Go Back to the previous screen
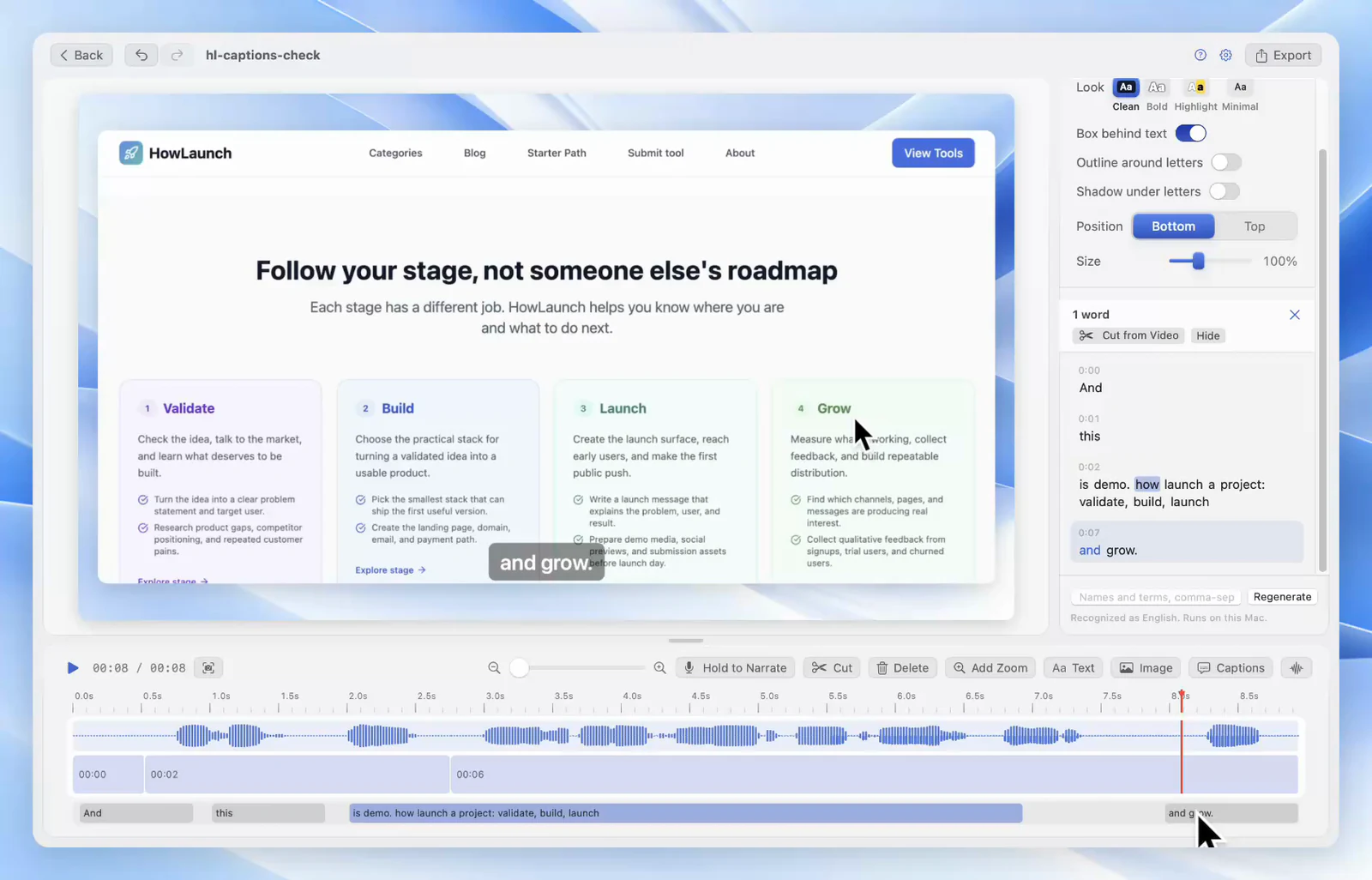This screenshot has width=1372, height=880. 81,55
